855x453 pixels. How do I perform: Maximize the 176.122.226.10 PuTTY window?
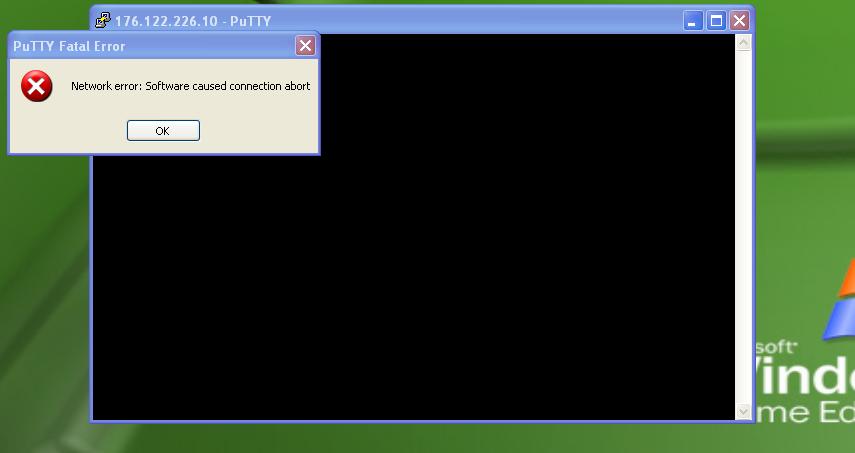(x=716, y=21)
